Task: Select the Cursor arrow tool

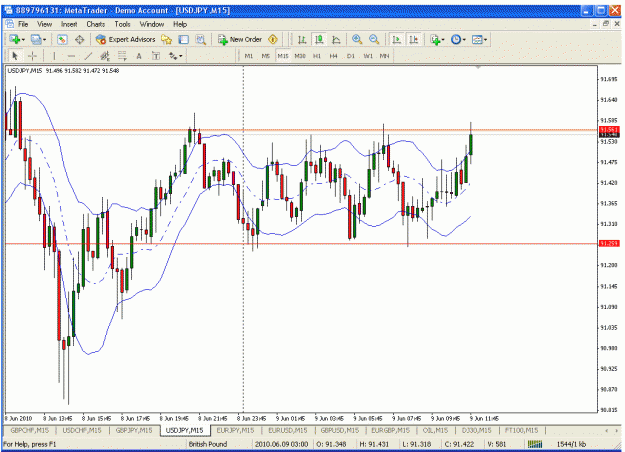Action: click(15, 56)
